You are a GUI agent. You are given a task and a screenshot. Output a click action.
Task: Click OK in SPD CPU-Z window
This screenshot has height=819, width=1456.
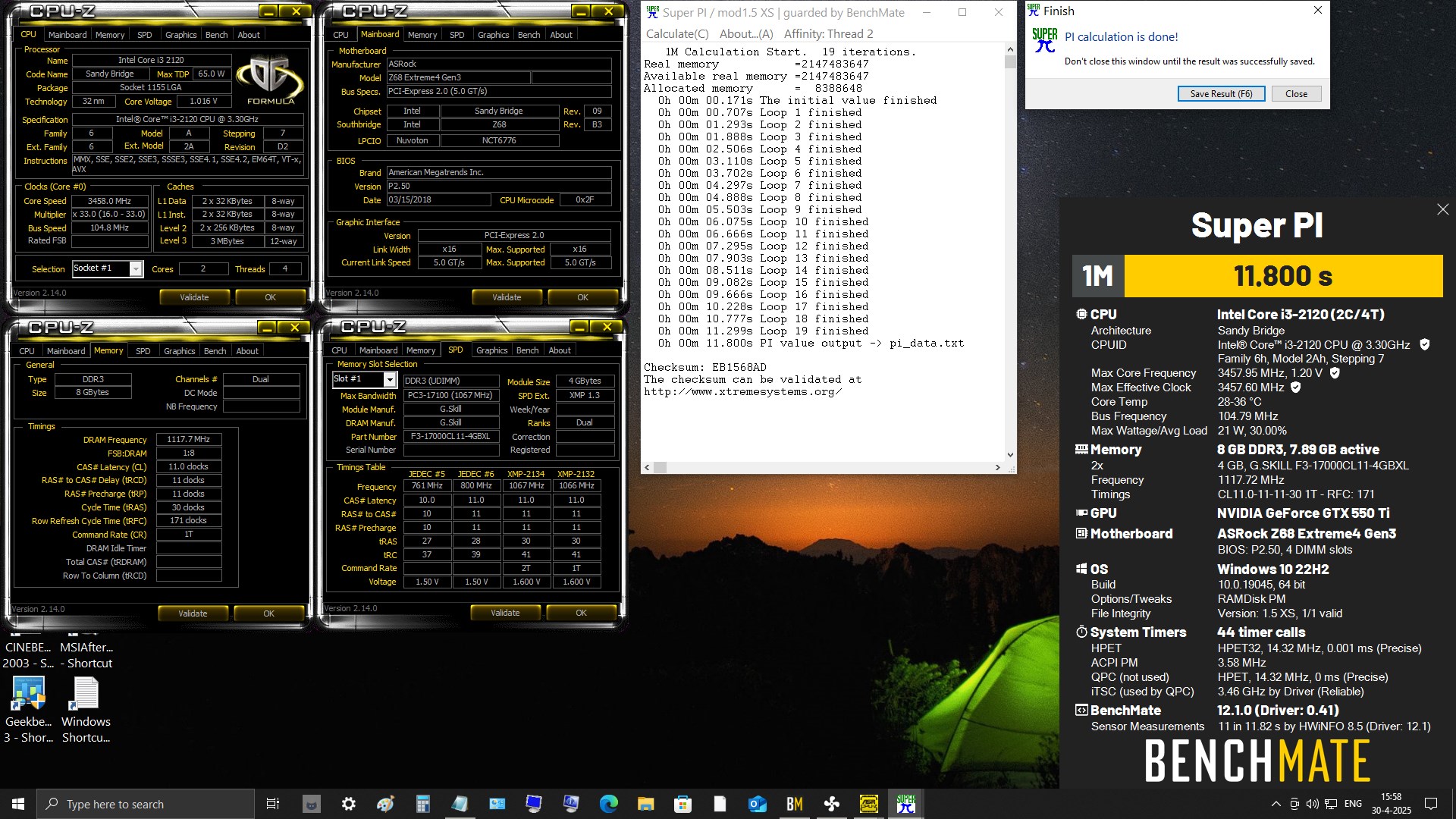pyautogui.click(x=581, y=613)
